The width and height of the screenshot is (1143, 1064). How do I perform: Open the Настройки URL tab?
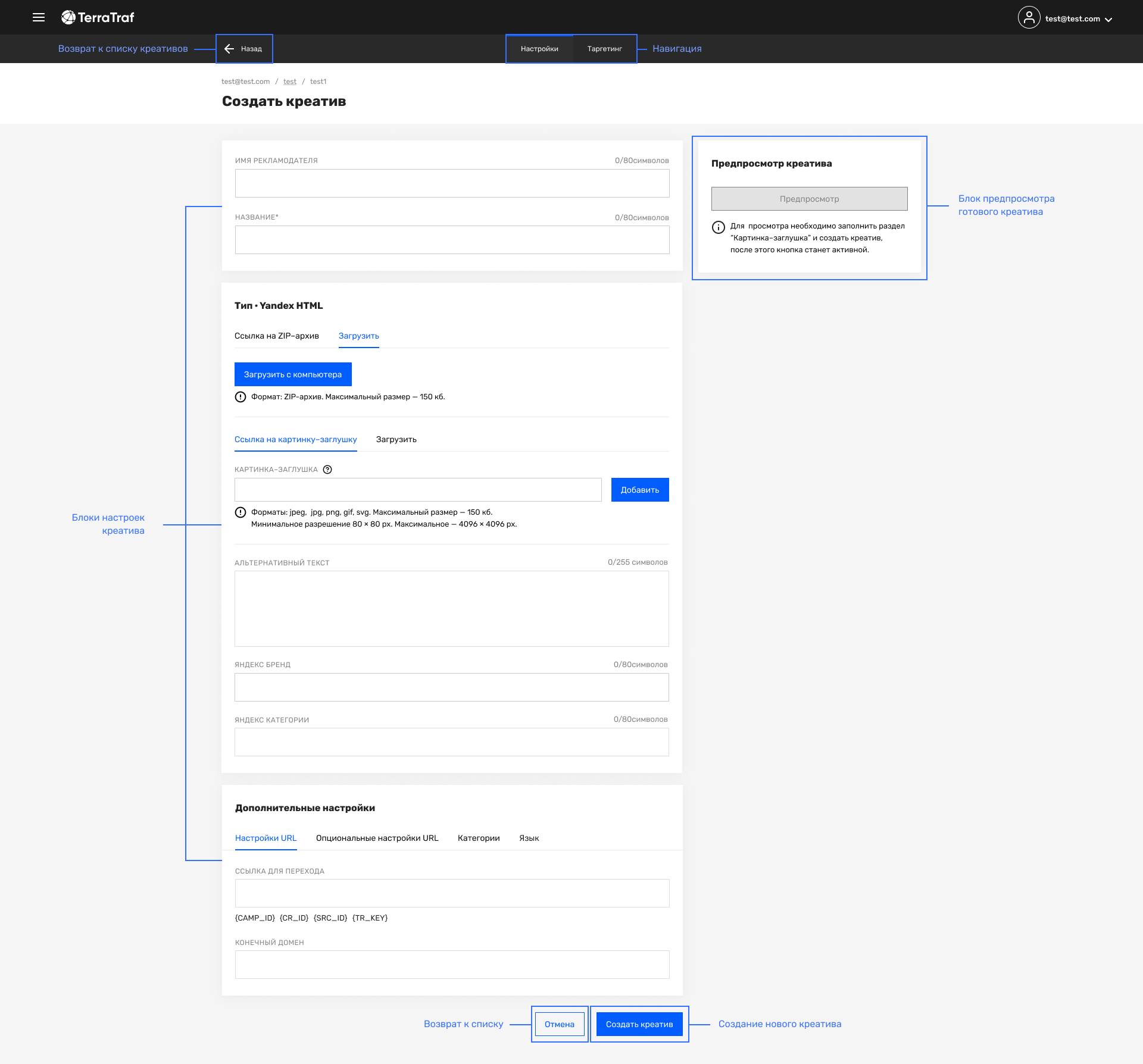[266, 838]
